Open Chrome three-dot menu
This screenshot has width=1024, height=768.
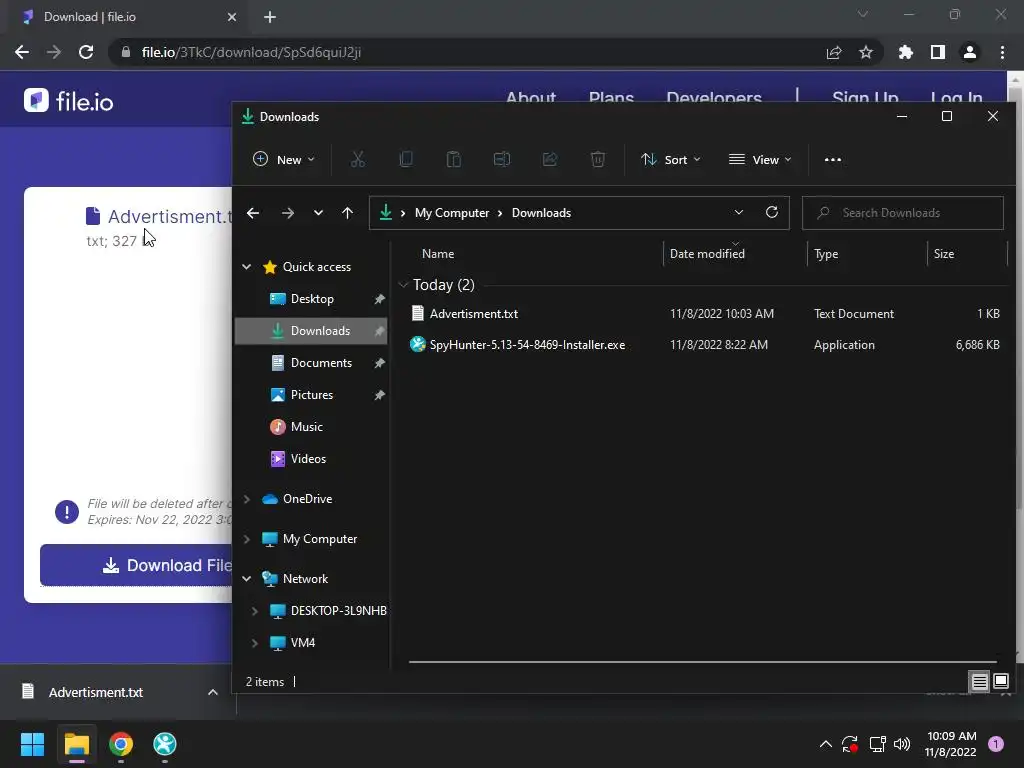click(x=1002, y=52)
